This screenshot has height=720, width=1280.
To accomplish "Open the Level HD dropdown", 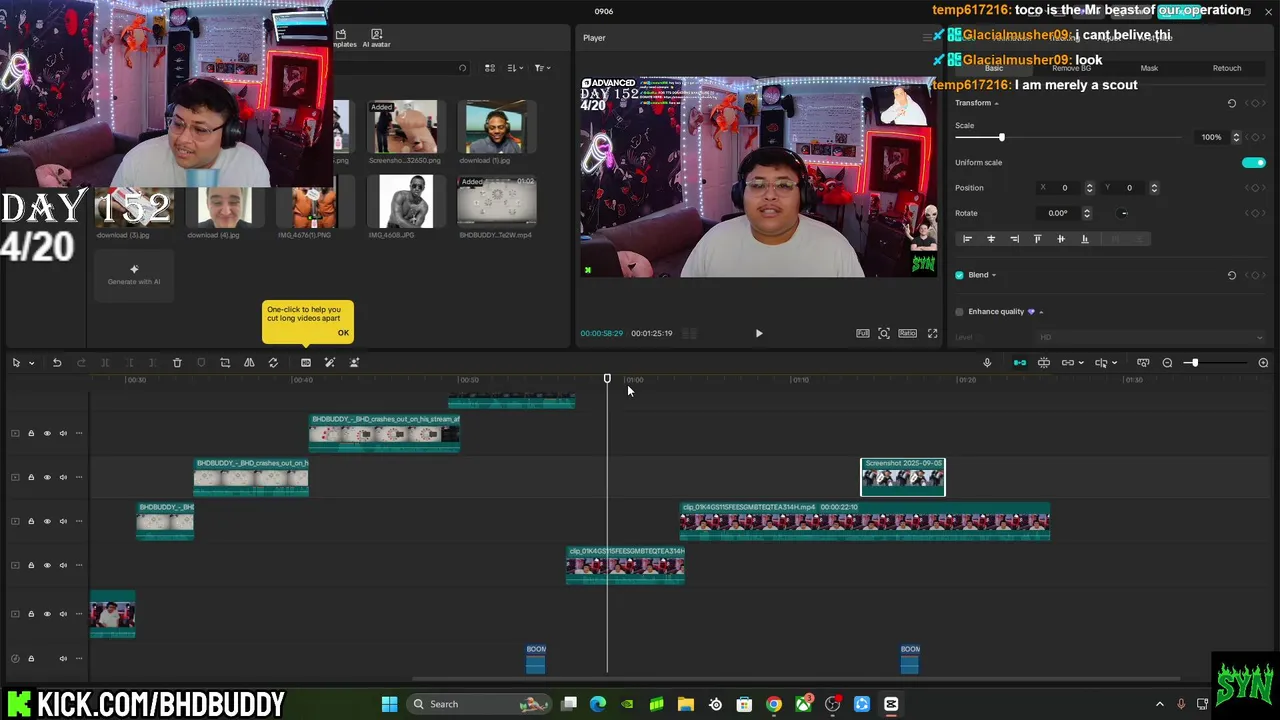I will 1150,337.
